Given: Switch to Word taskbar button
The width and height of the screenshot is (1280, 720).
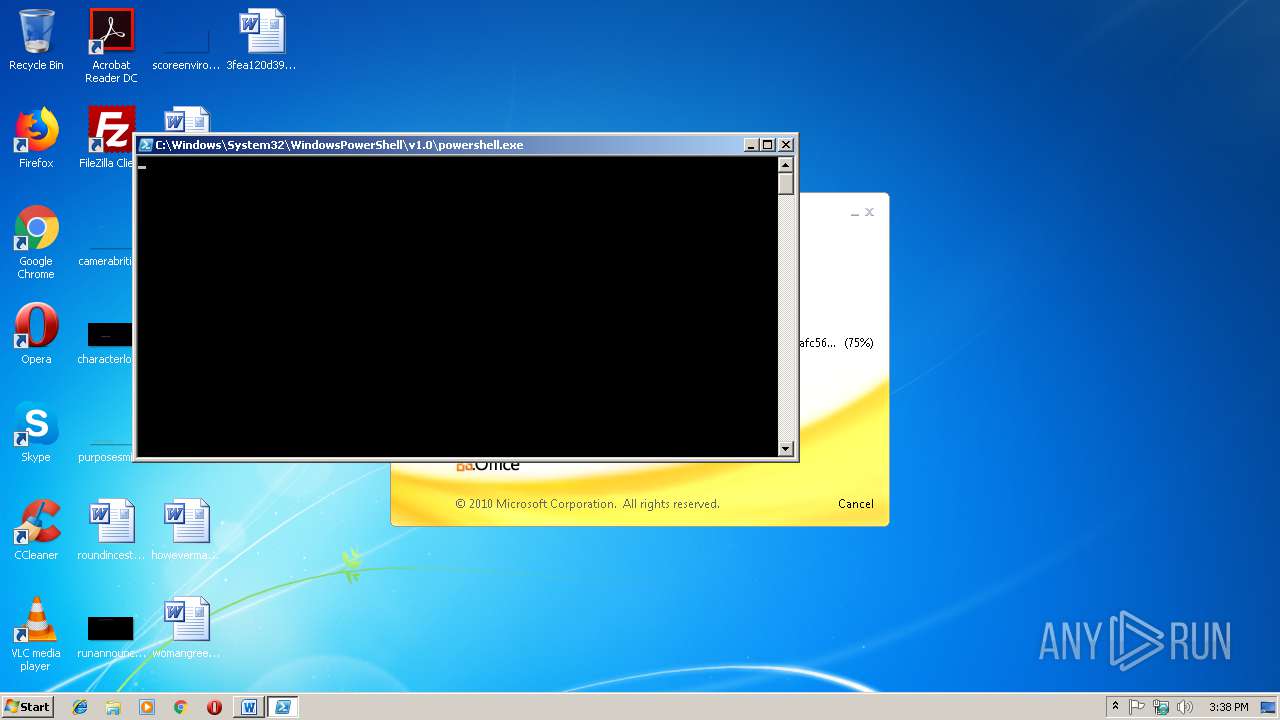Looking at the screenshot, I should point(249,707).
